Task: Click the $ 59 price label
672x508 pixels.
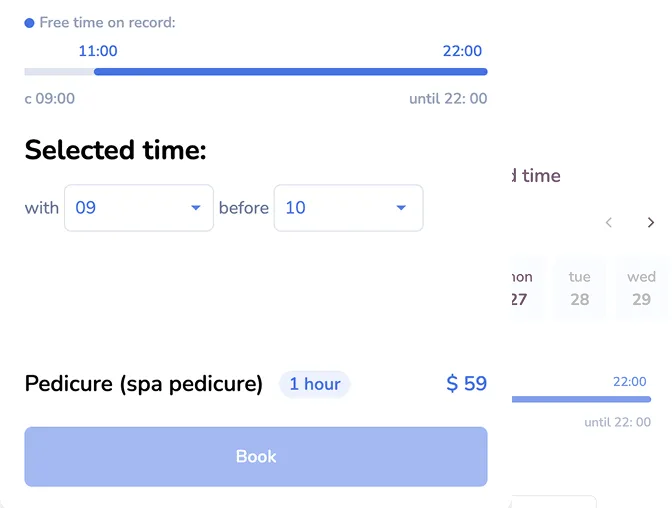Action: point(466,383)
